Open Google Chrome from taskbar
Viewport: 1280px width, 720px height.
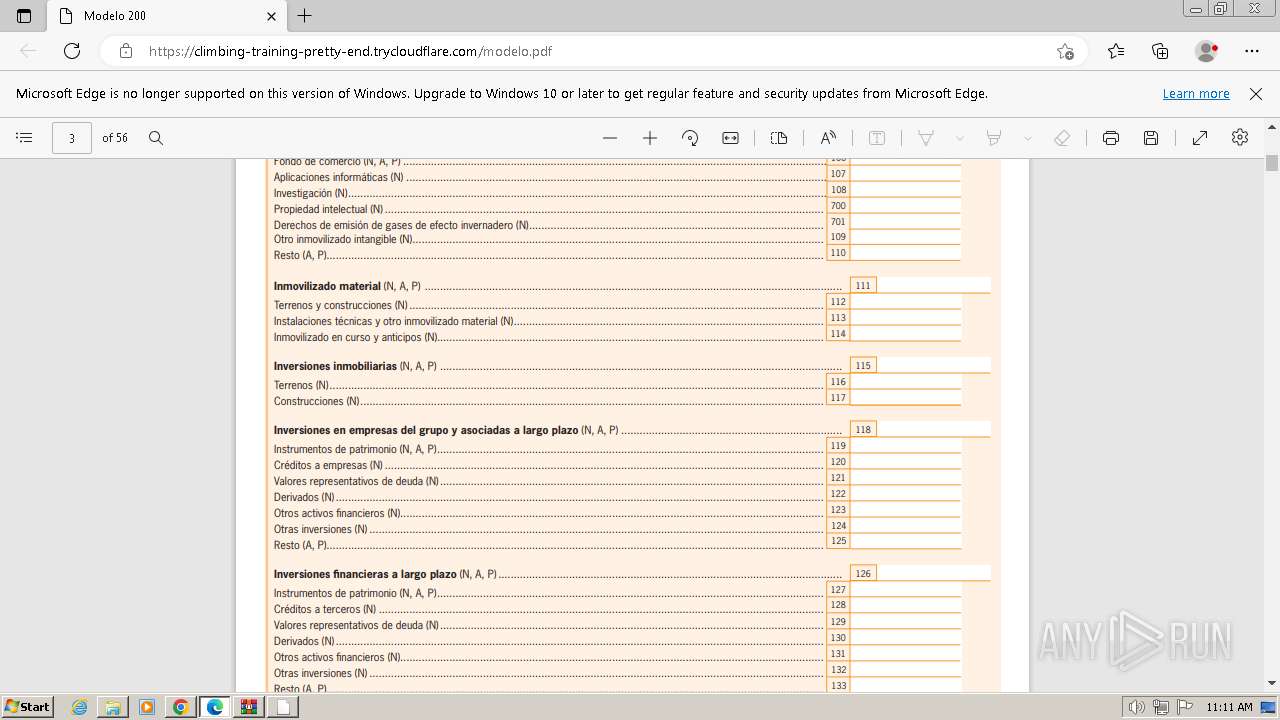181,707
